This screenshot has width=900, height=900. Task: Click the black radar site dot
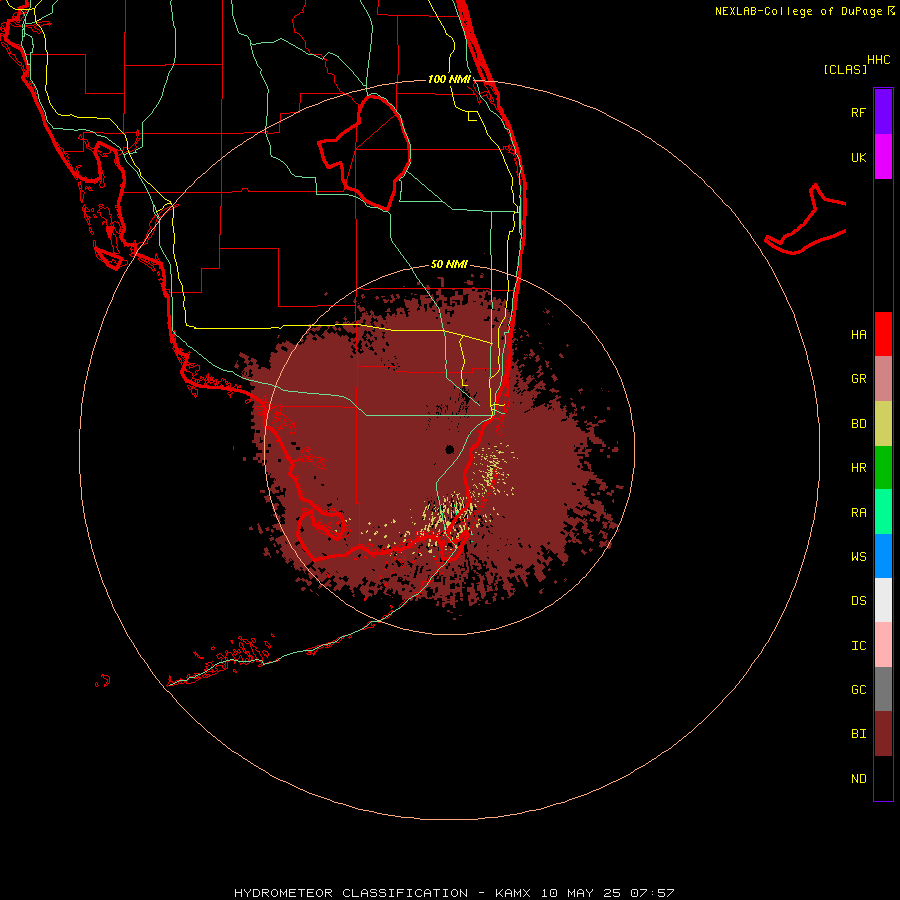click(x=449, y=449)
